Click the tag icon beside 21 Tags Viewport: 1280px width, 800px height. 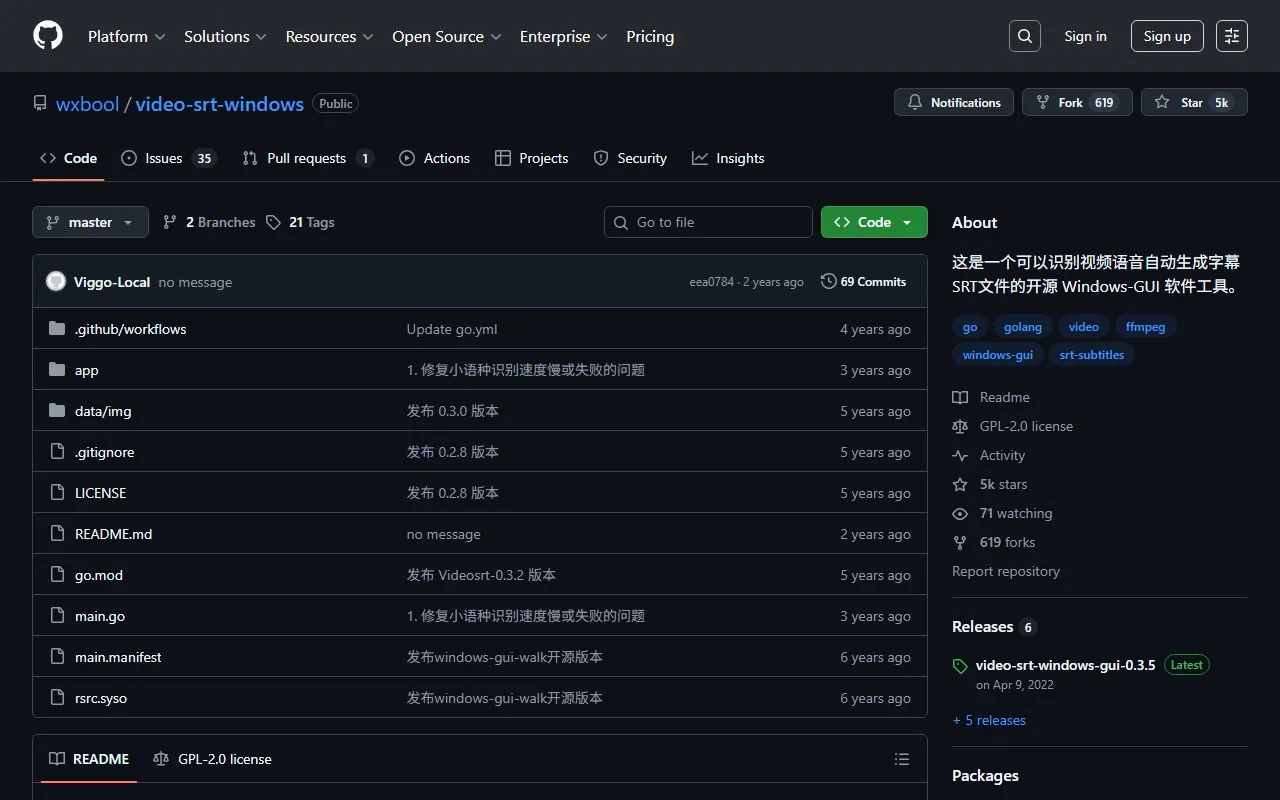coord(274,222)
